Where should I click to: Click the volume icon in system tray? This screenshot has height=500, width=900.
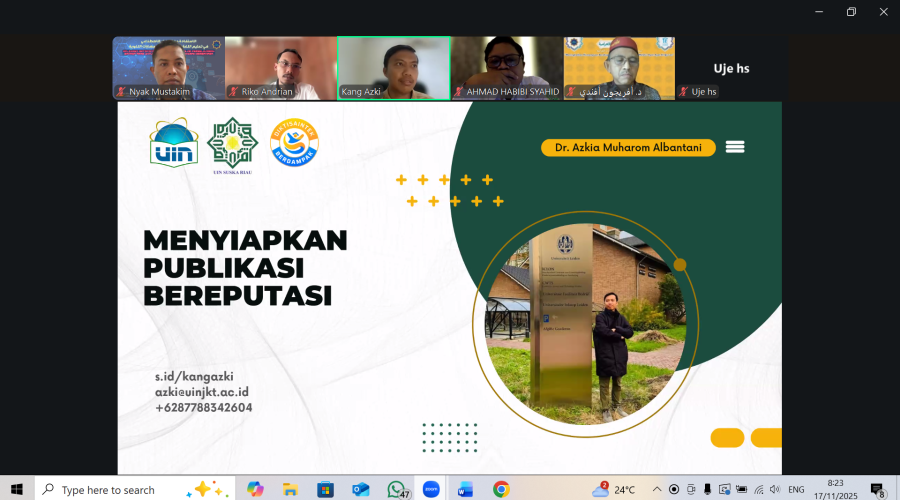pyautogui.click(x=775, y=490)
